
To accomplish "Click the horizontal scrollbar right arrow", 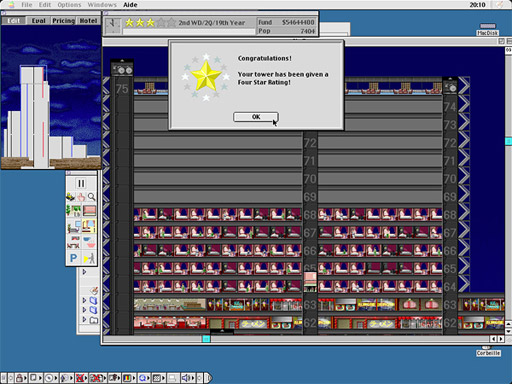I will click(501, 339).
